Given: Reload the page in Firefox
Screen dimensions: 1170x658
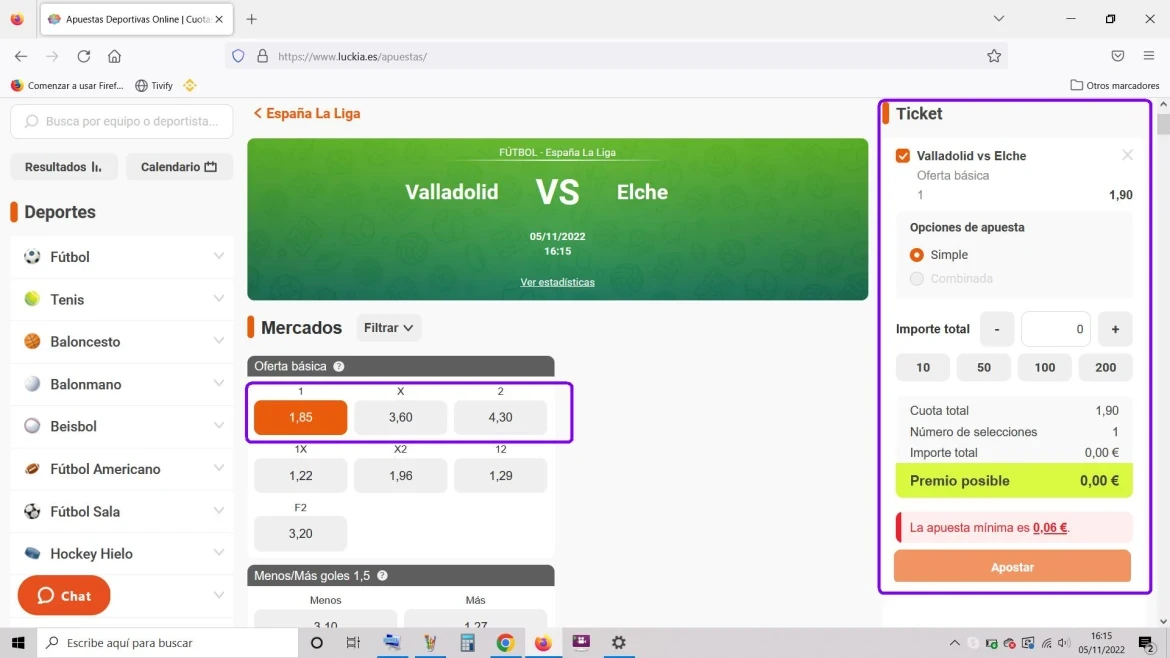Looking at the screenshot, I should (x=84, y=56).
